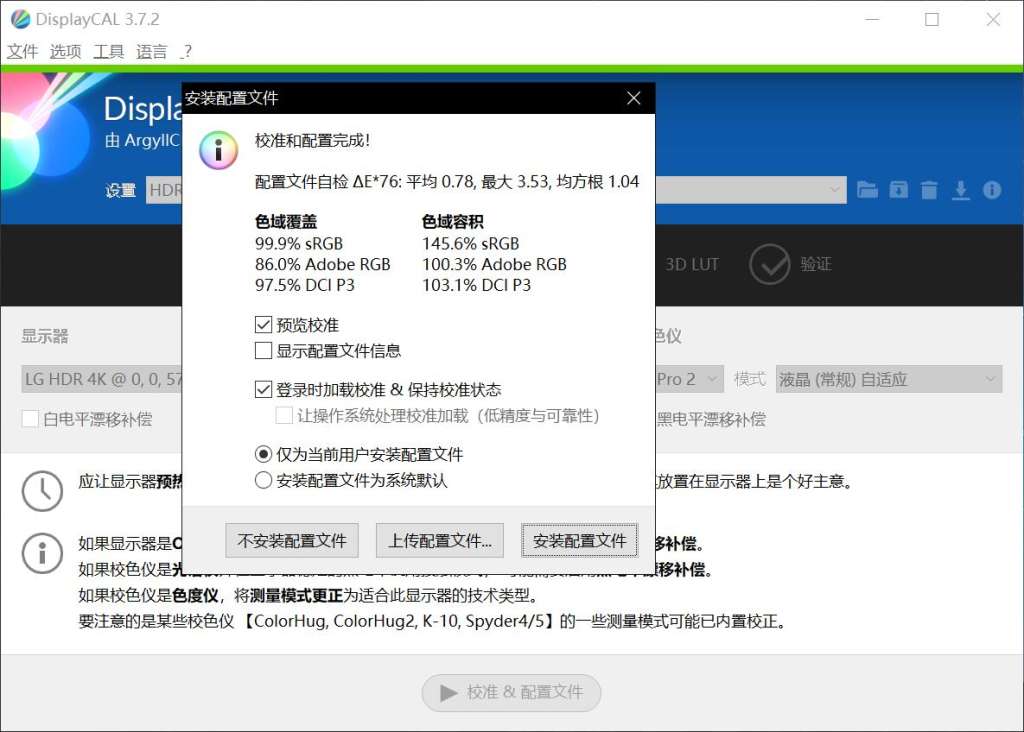
Task: Switch to the 3D LUT tab
Action: pos(692,264)
